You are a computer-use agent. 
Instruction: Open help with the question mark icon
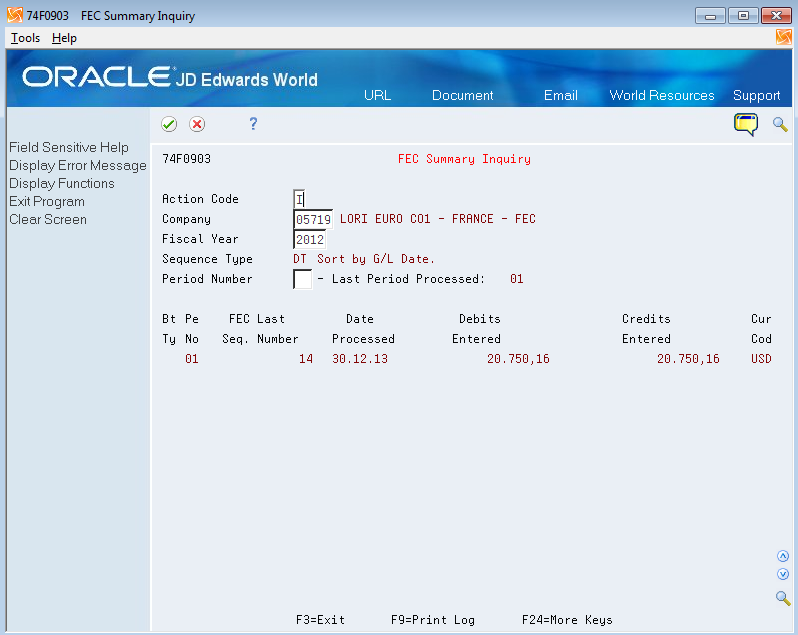tap(253, 124)
